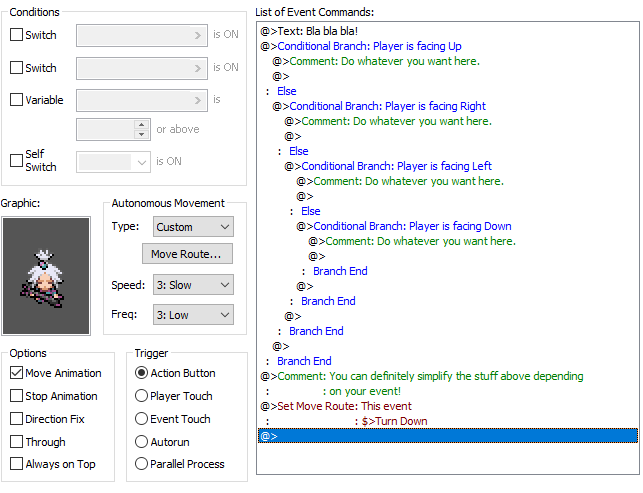Enable the Variable condition checkbox
The image size is (643, 493).
pyautogui.click(x=17, y=100)
